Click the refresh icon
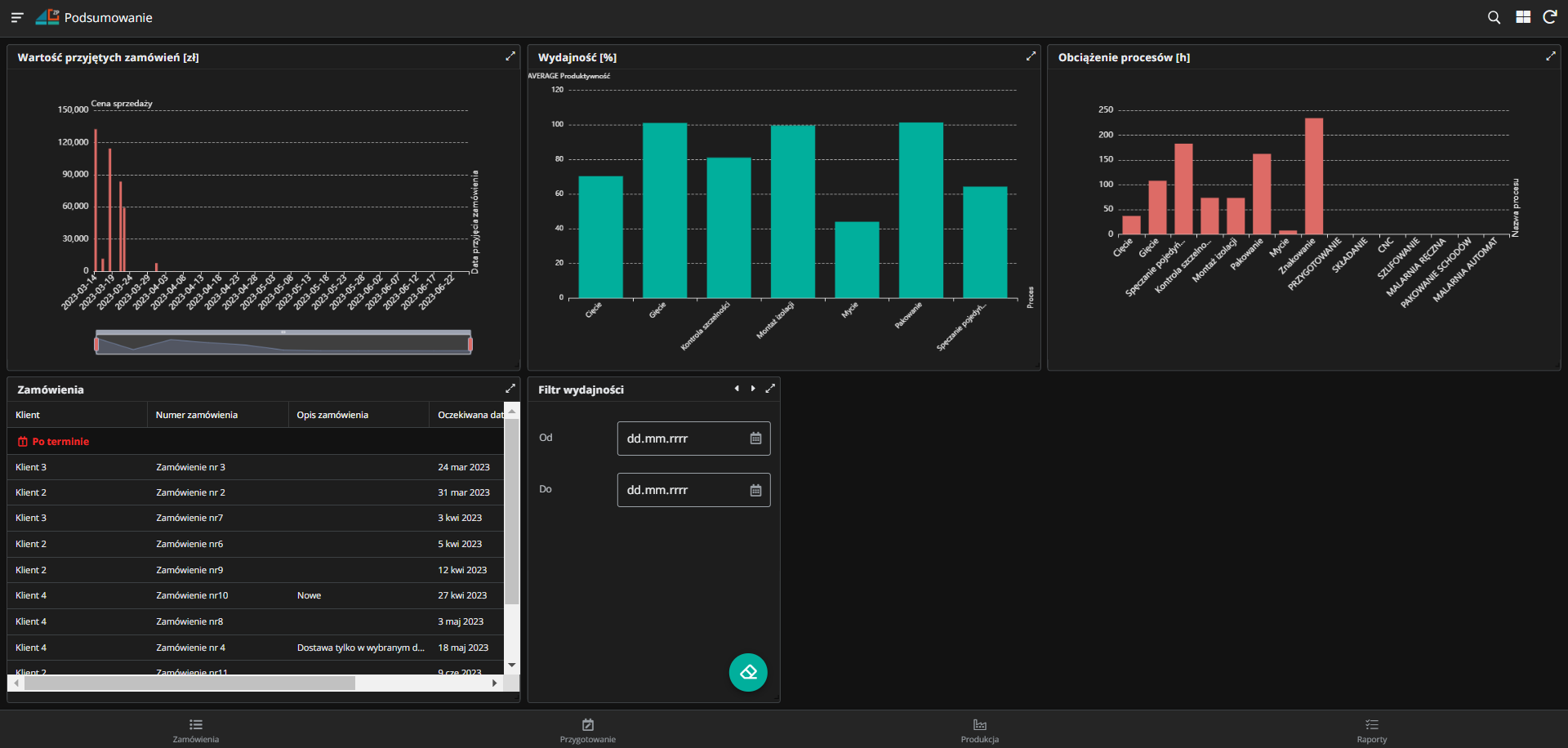 (x=1549, y=17)
